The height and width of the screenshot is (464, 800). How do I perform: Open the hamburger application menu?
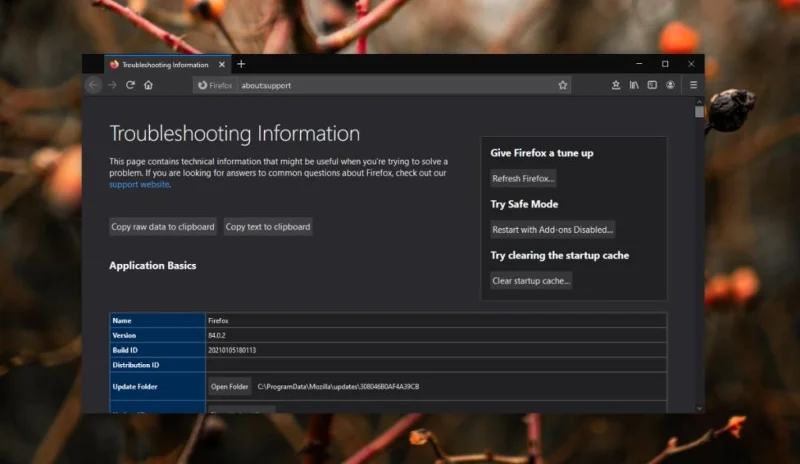click(x=693, y=85)
